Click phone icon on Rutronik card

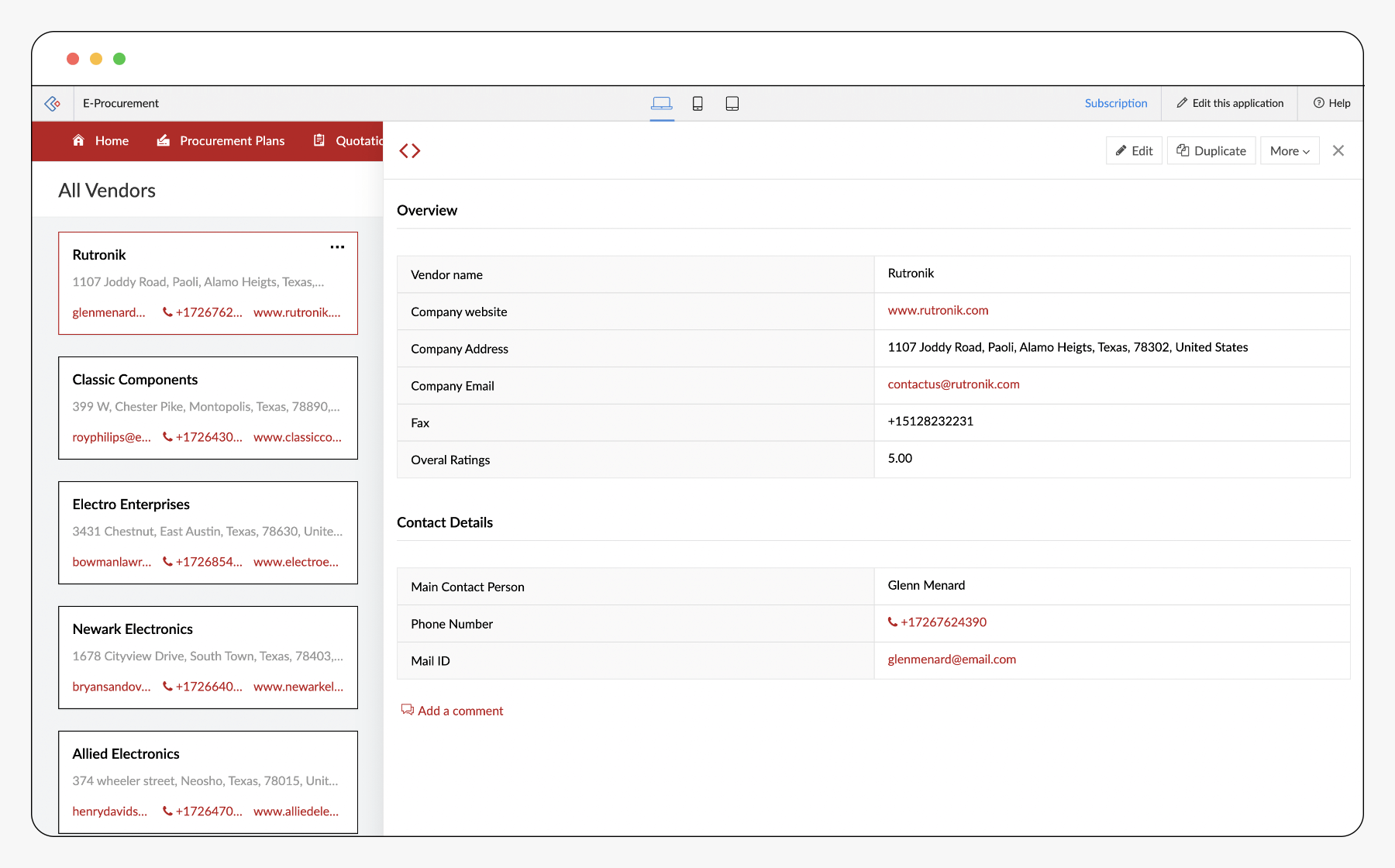(x=167, y=312)
